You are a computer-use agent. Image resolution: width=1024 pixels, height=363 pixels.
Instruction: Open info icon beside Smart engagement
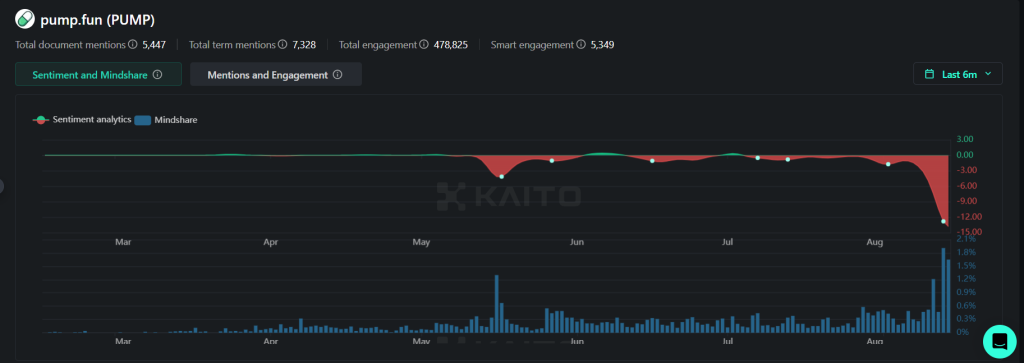pyautogui.click(x=581, y=44)
